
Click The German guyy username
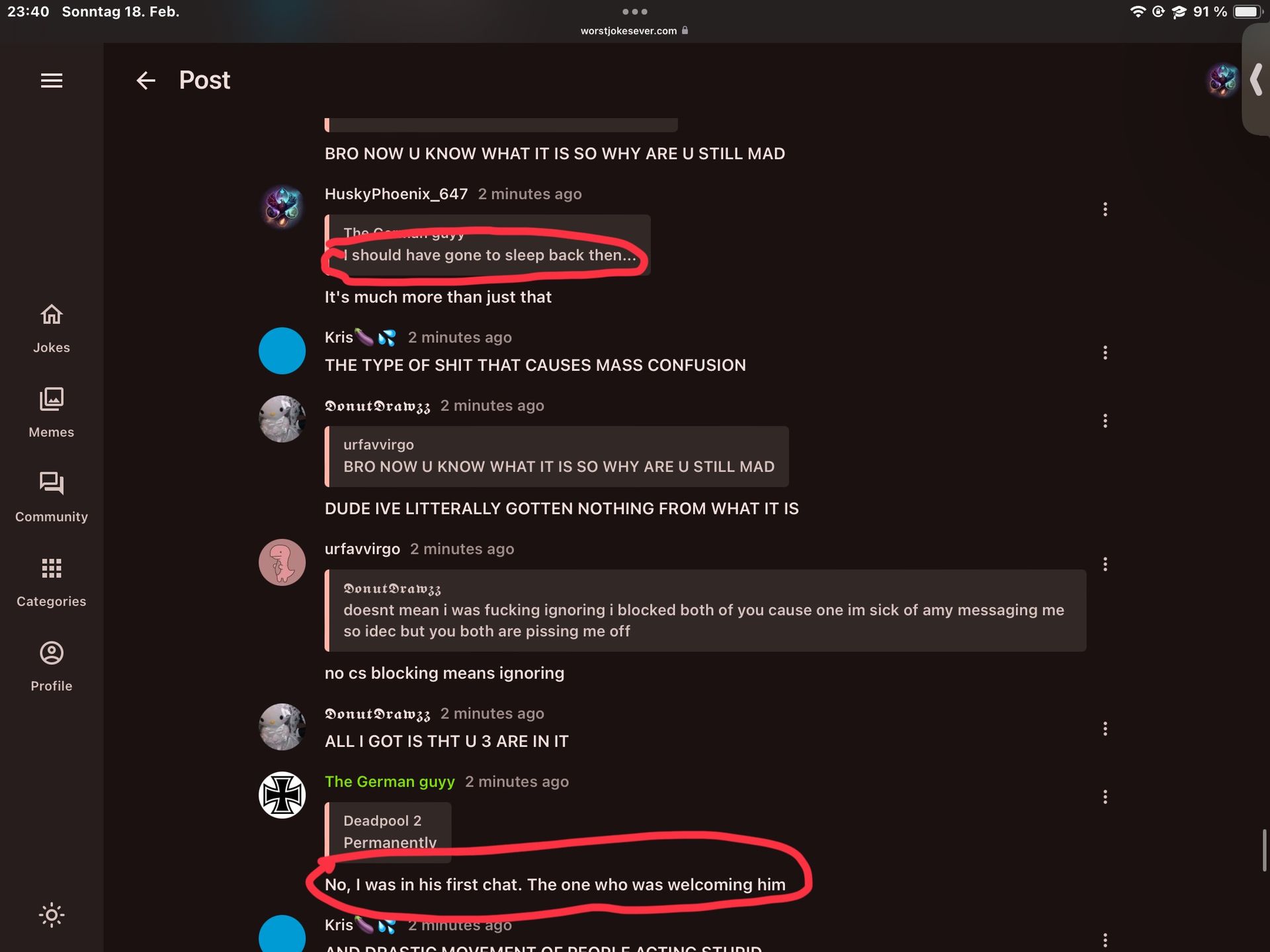(390, 781)
